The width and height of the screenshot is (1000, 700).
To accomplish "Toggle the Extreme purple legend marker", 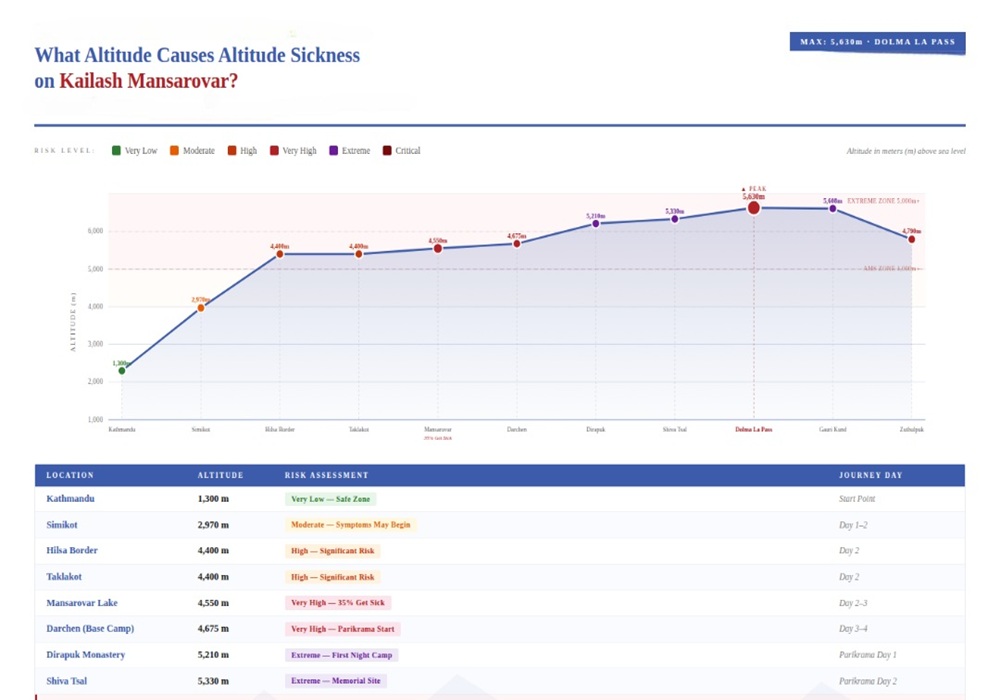I will [334, 151].
